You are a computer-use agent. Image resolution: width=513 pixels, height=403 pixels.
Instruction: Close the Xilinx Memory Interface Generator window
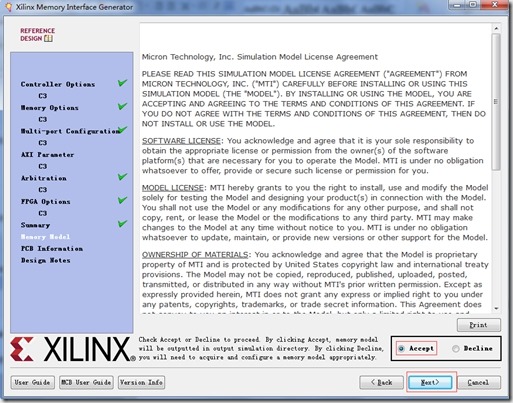pyautogui.click(x=495, y=5)
